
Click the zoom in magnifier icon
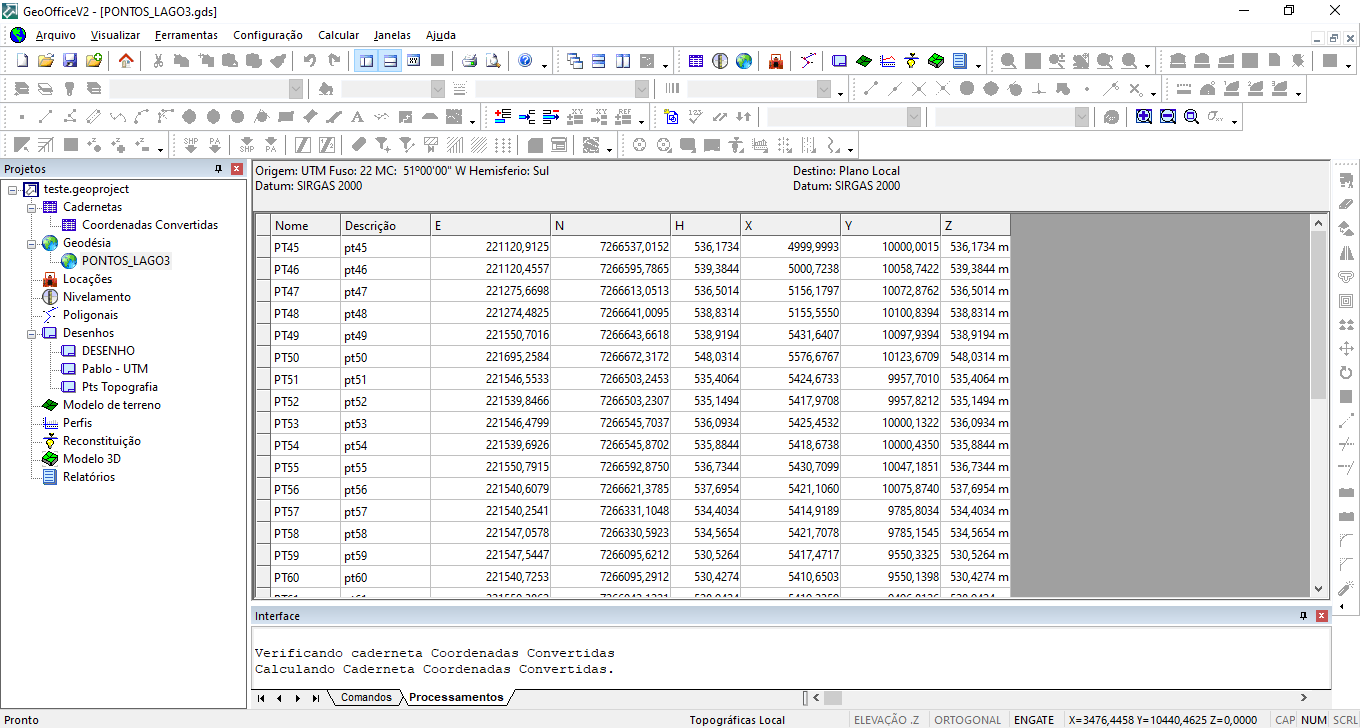click(1143, 117)
